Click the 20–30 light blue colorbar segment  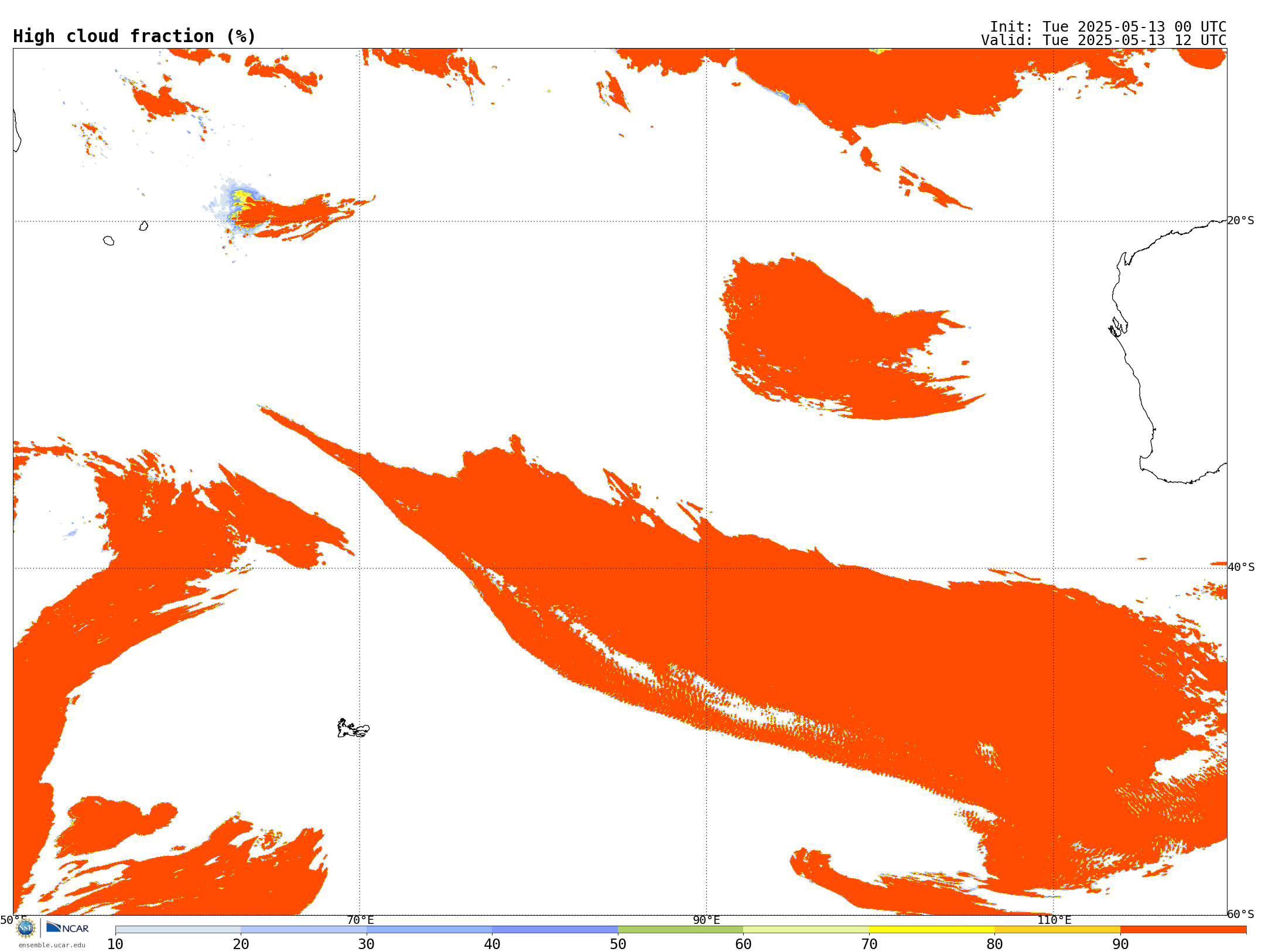pos(303,930)
